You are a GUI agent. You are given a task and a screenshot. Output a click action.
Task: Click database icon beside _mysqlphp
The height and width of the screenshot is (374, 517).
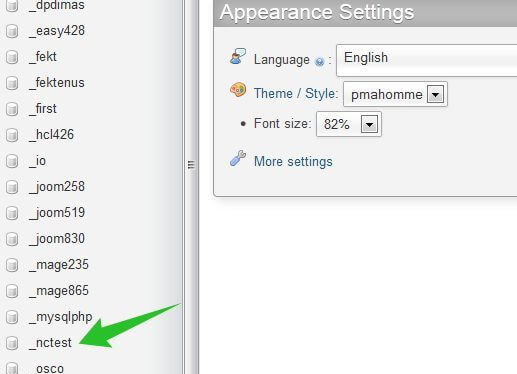pyautogui.click(x=12, y=317)
